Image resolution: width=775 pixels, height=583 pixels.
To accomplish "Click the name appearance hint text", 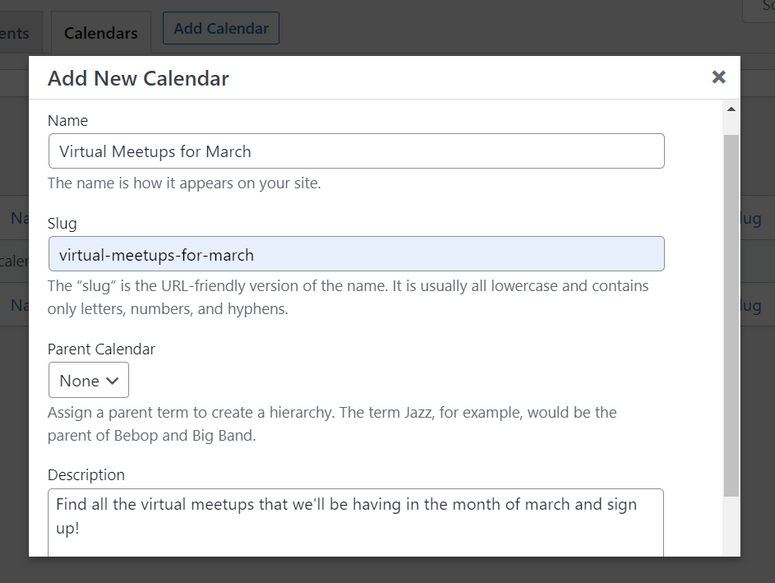I will [184, 183].
